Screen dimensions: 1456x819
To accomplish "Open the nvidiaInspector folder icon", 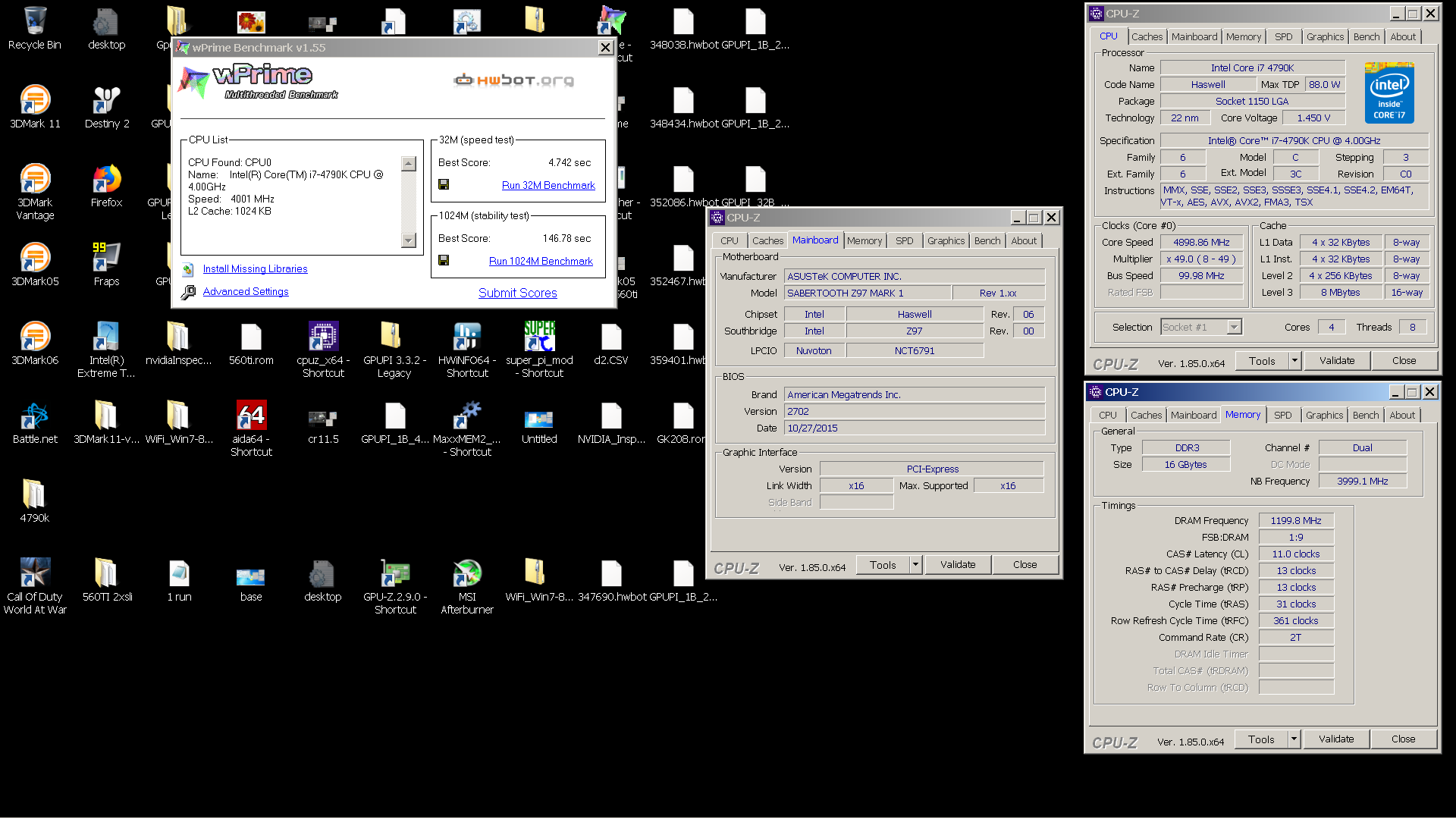I will coord(178,344).
